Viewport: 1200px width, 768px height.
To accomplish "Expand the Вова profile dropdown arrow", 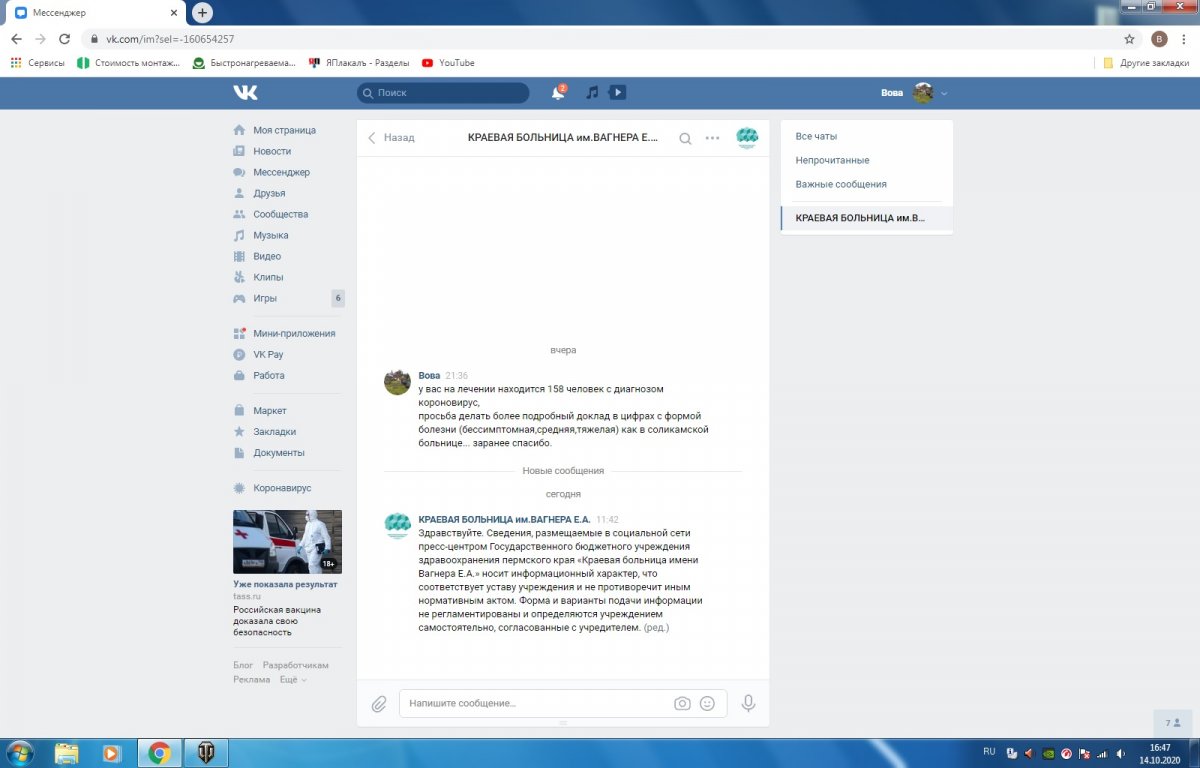I will (x=944, y=93).
